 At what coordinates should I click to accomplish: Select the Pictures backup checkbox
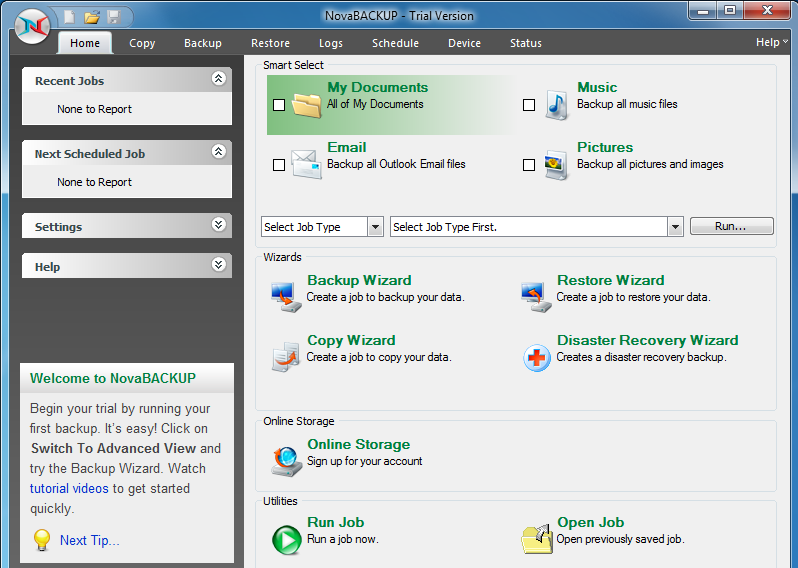tap(529, 165)
